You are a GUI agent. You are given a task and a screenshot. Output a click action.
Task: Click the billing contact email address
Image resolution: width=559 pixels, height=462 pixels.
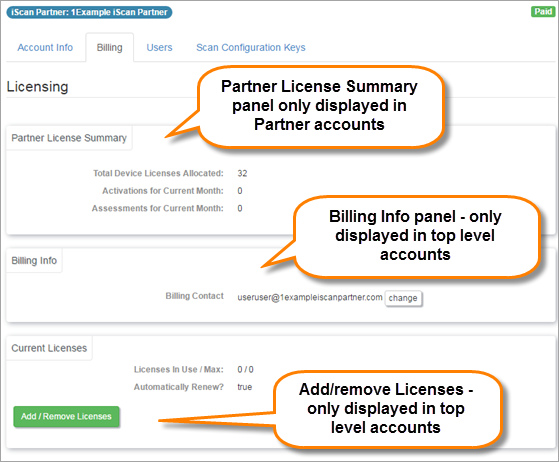(x=310, y=297)
